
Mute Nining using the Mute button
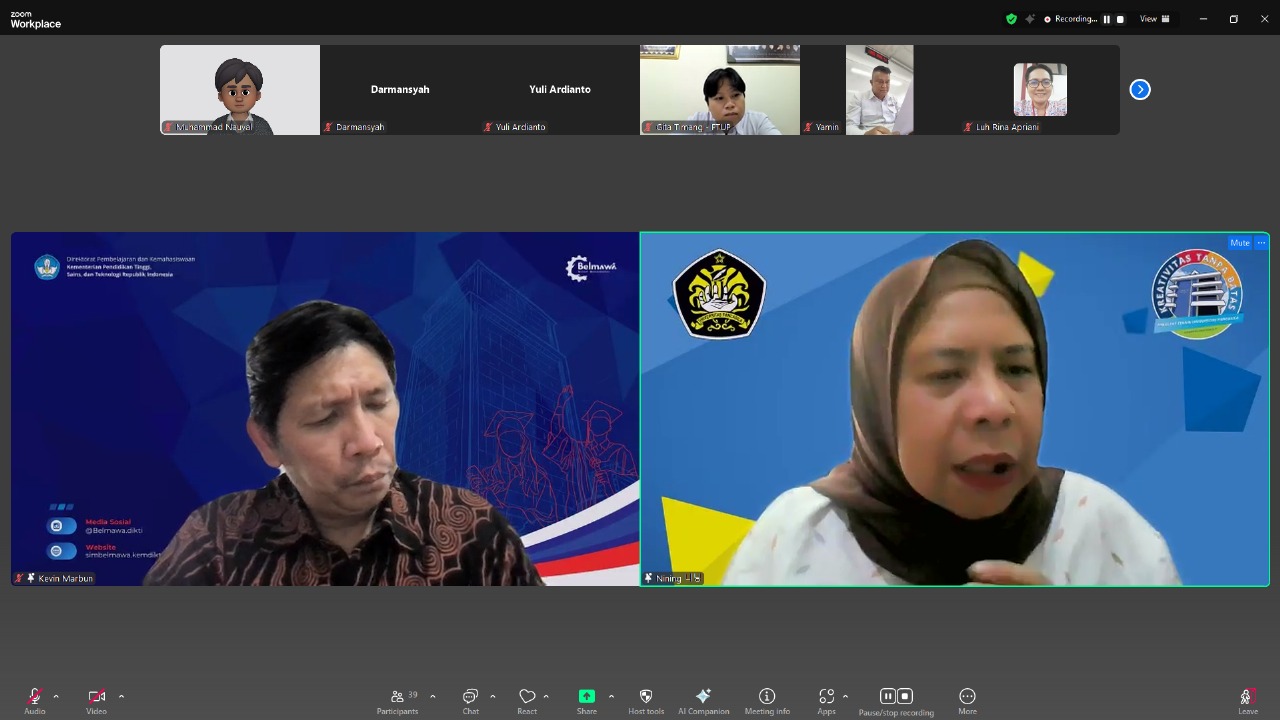tap(1240, 243)
